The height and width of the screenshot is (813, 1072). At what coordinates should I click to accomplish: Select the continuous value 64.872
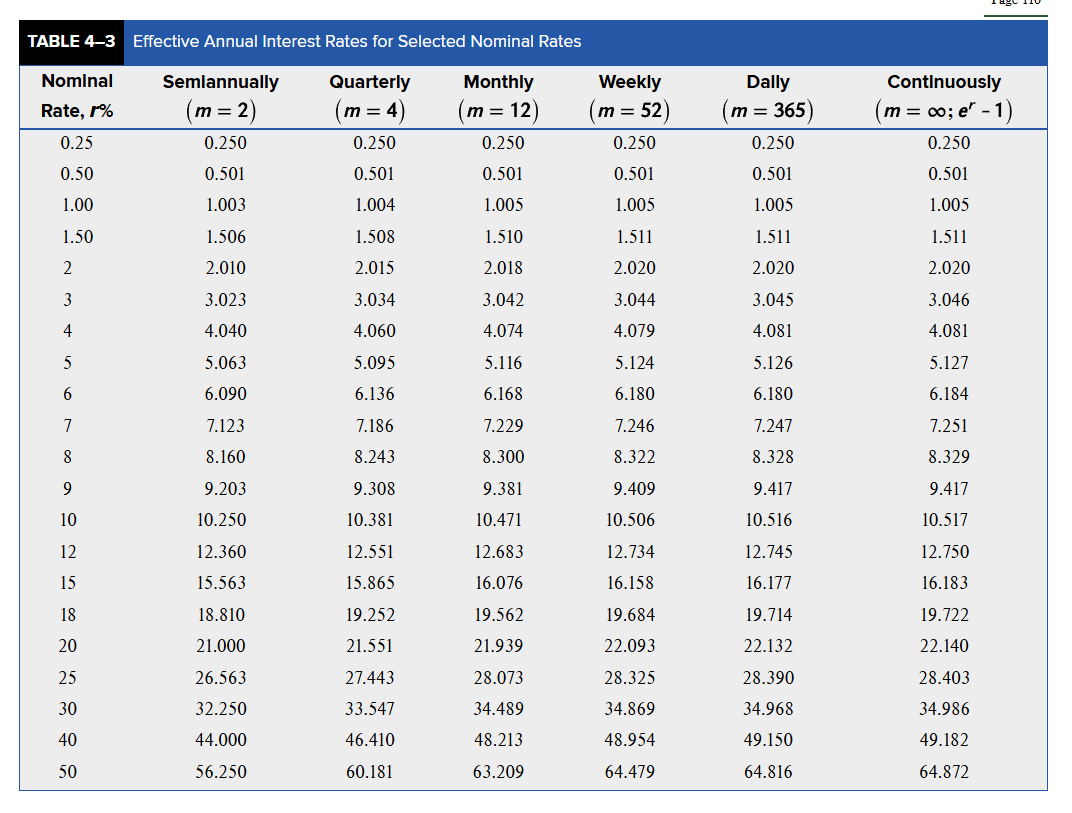point(944,772)
